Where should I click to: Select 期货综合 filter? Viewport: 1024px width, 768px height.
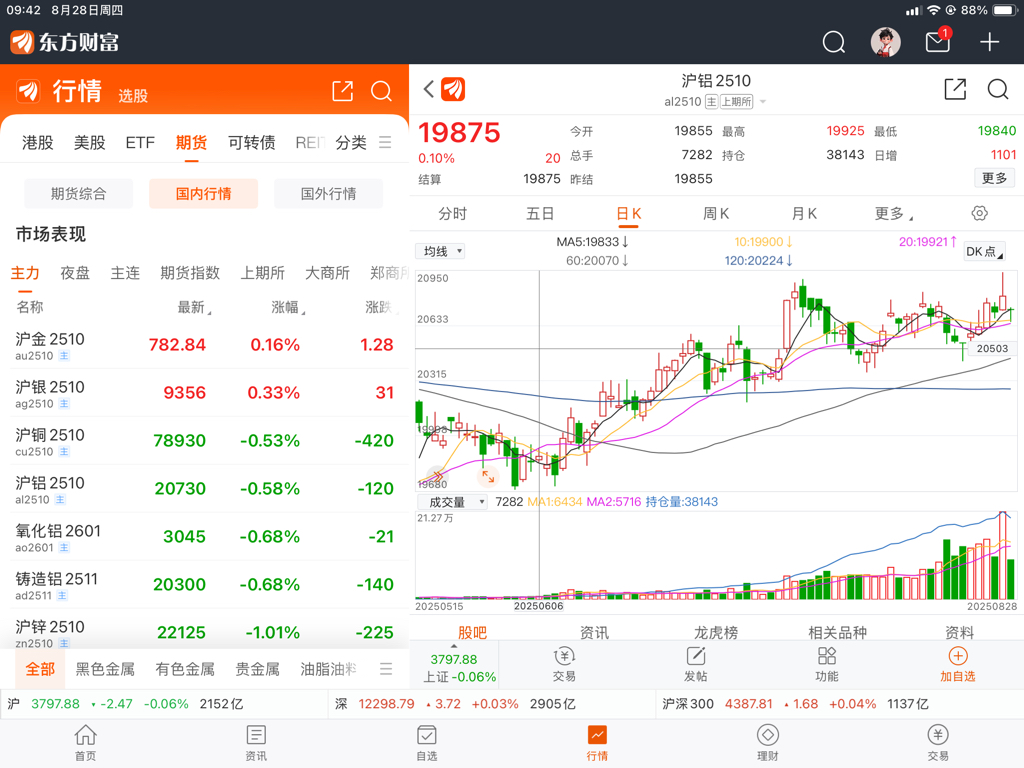pos(78,193)
